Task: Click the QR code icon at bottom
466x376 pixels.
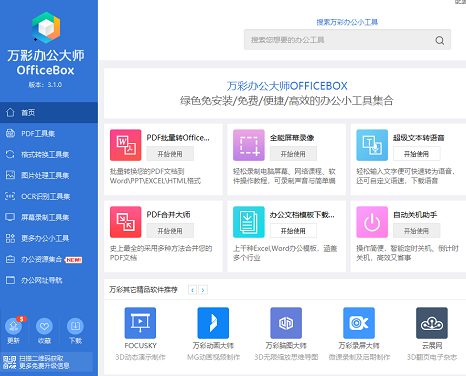Action: [10, 362]
